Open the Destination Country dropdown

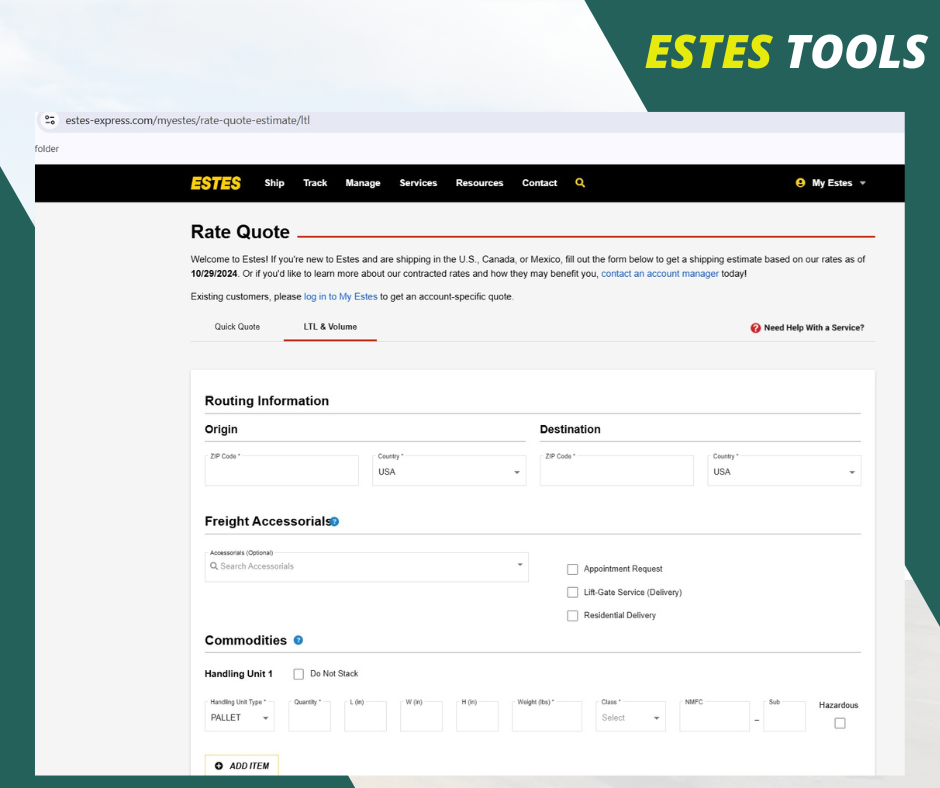(784, 471)
